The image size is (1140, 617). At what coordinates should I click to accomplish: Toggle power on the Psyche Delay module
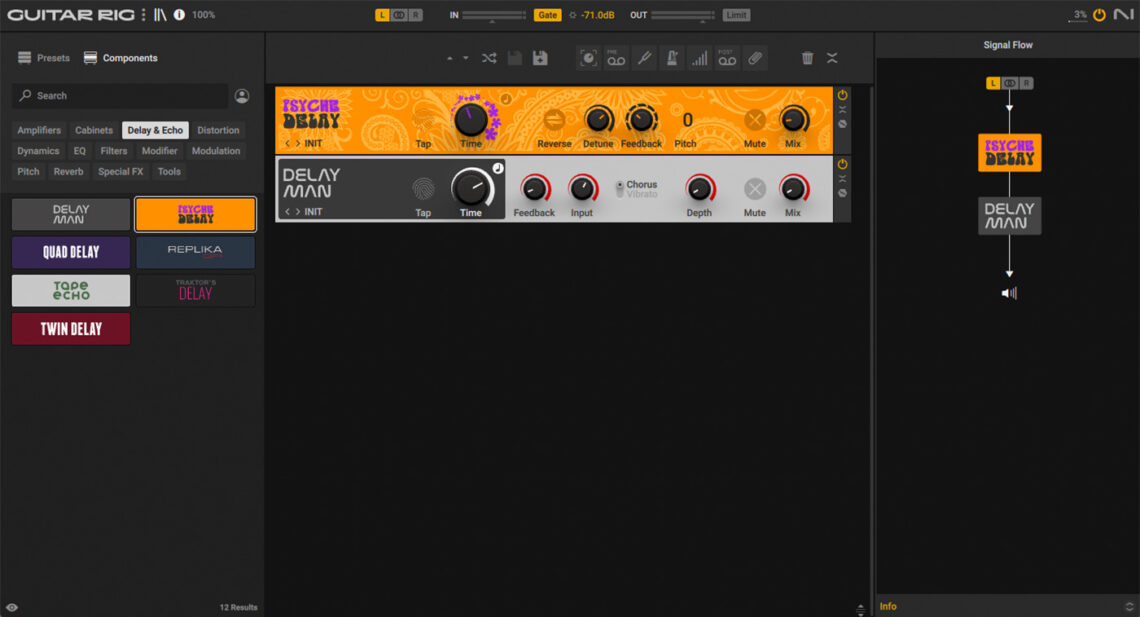click(842, 93)
